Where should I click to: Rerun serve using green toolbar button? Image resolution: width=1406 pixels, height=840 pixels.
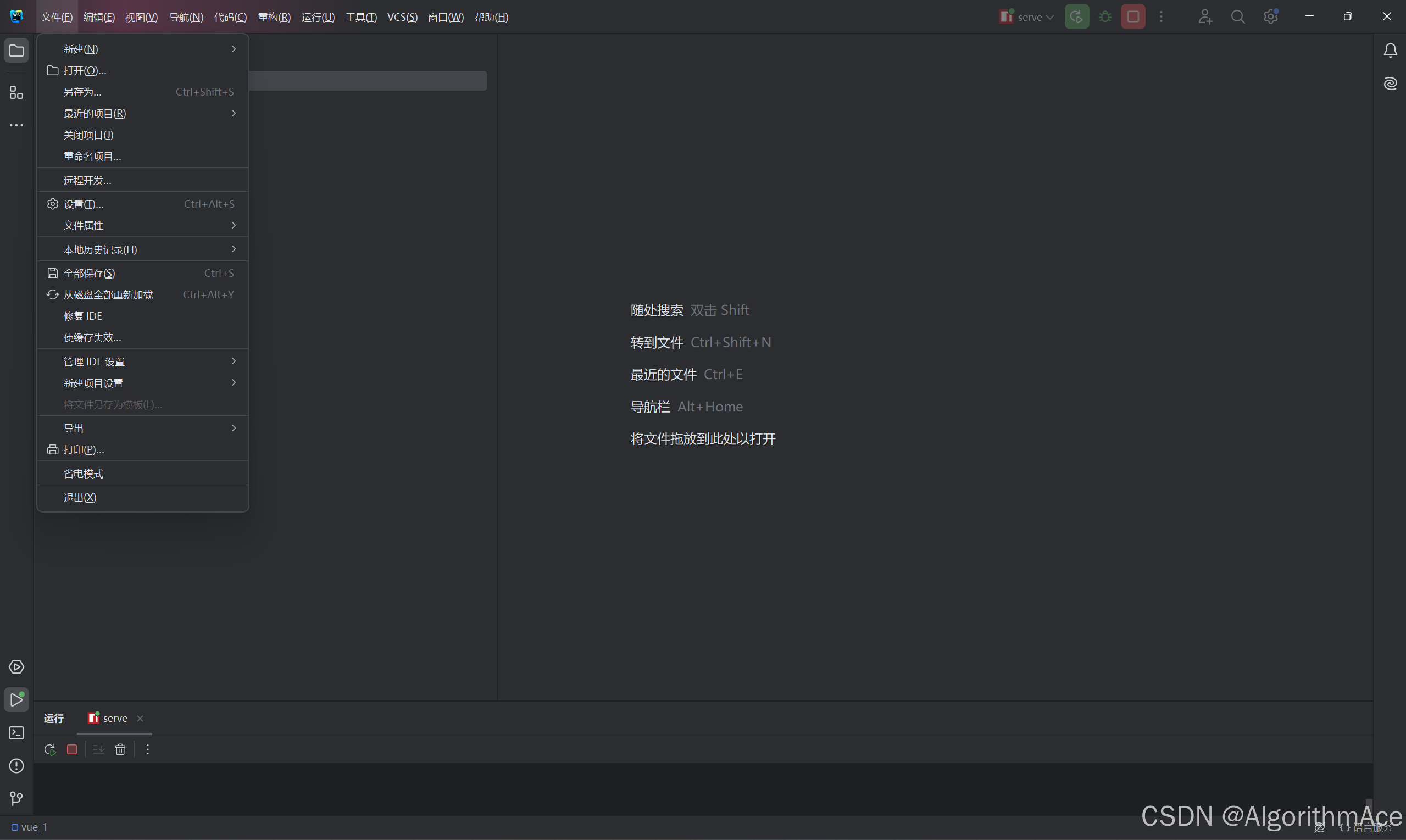(1076, 17)
